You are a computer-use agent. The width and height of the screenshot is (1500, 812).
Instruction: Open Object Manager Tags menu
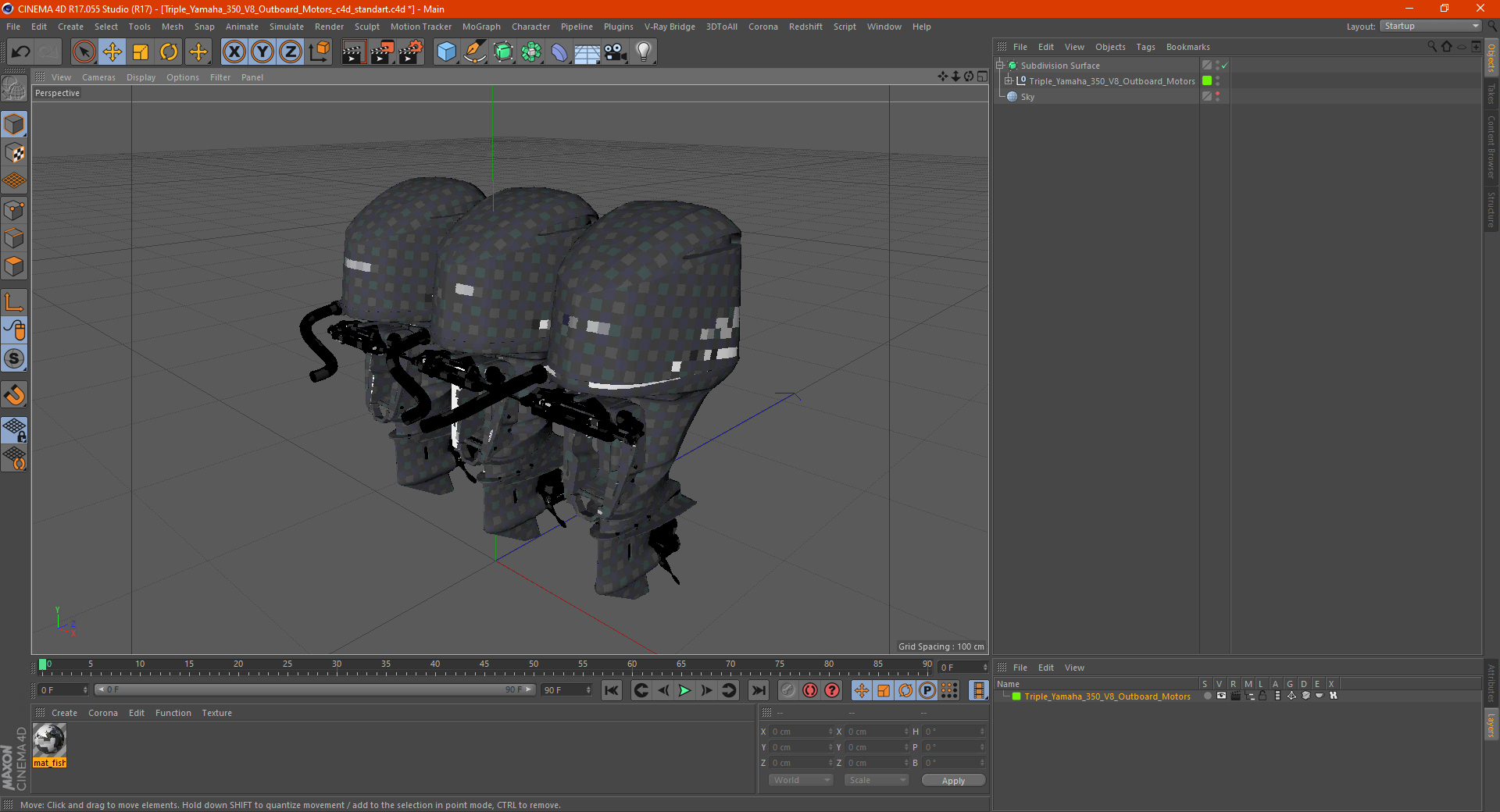point(1145,47)
